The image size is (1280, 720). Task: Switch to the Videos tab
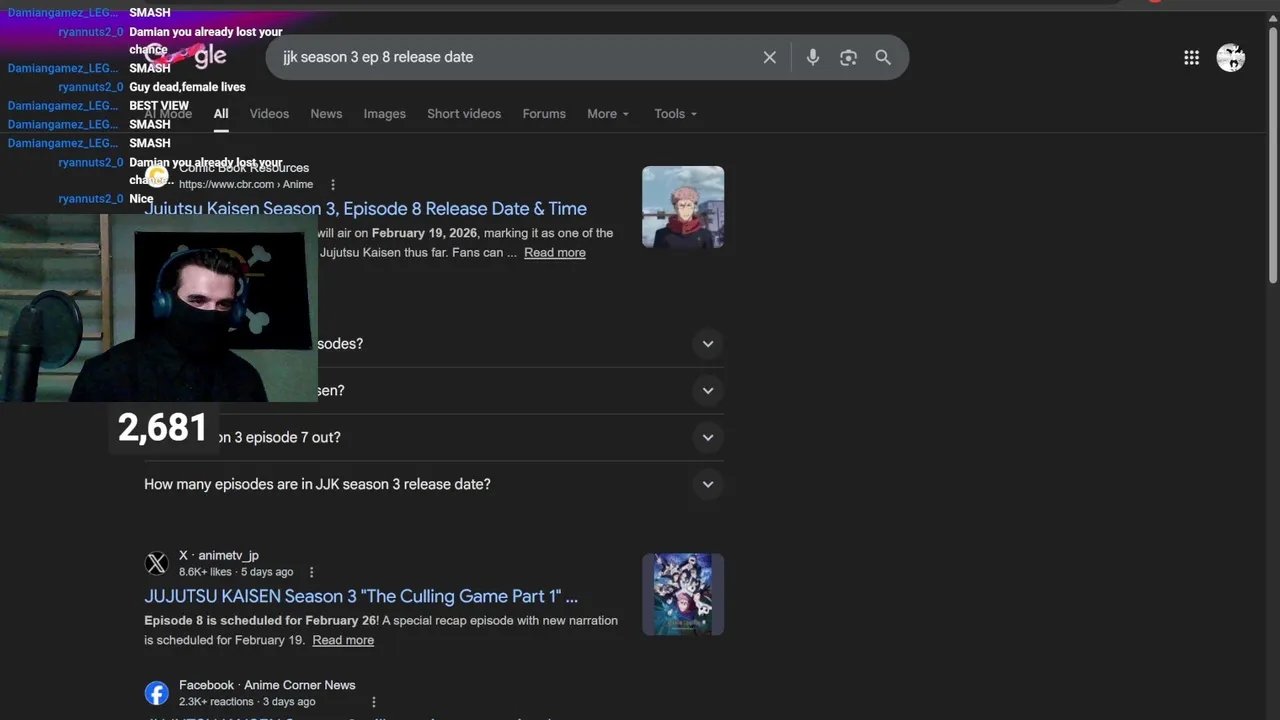pos(269,114)
